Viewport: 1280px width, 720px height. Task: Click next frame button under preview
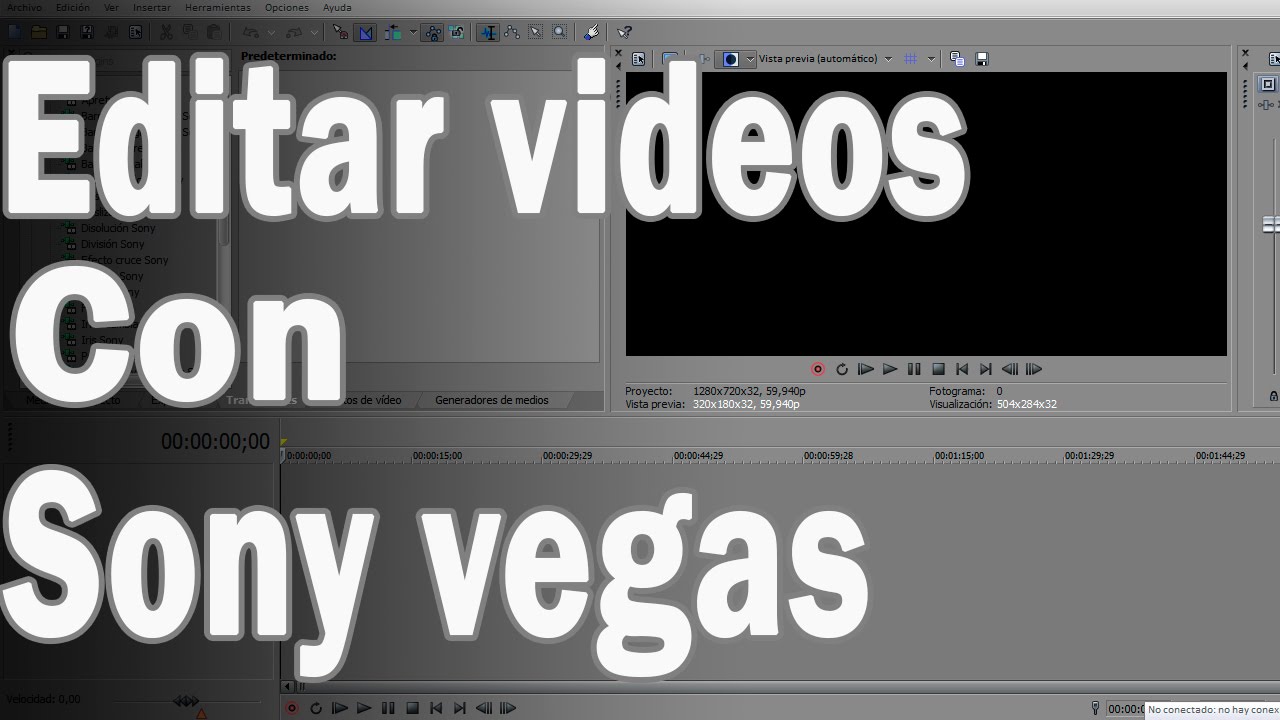1034,369
